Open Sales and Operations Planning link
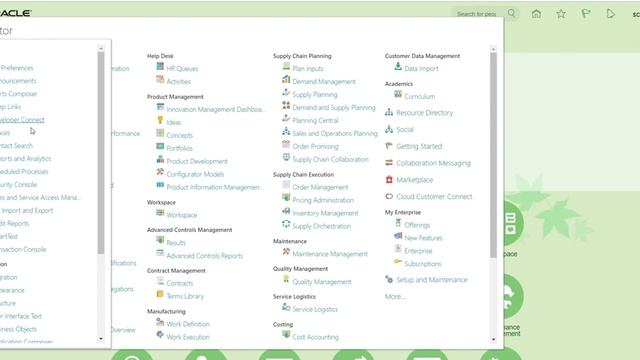Screen dimensions: 640x360 click(x=335, y=133)
